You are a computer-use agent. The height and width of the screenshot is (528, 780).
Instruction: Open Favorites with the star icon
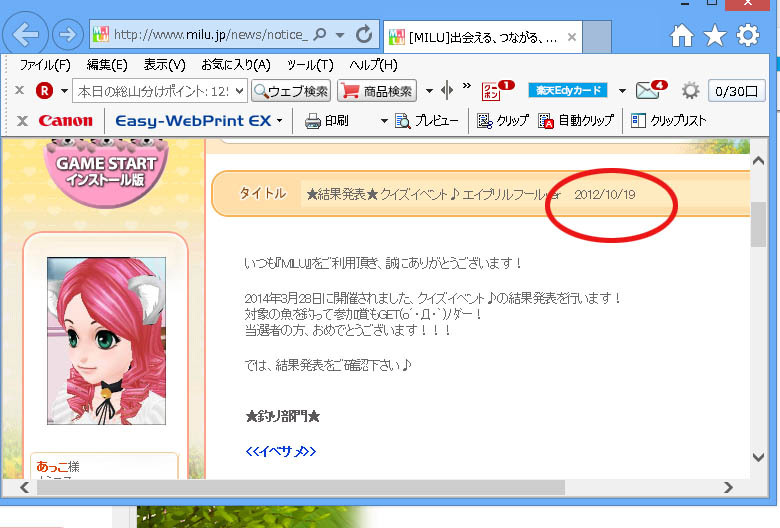tap(714, 36)
